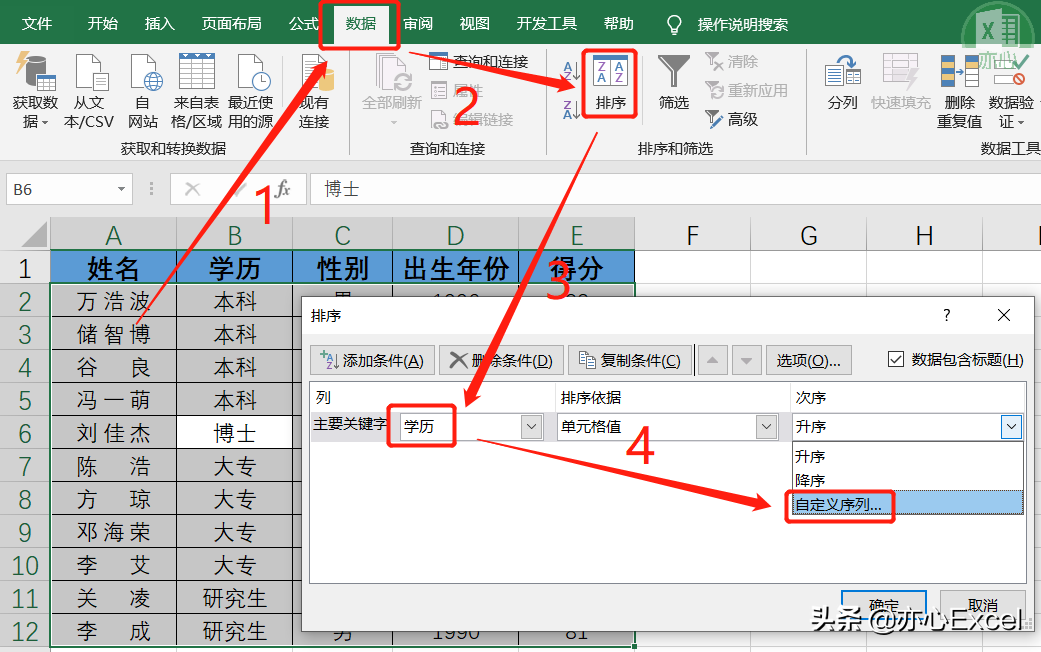Switch to the 数据 tab
1041x652 pixels.
click(x=360, y=24)
